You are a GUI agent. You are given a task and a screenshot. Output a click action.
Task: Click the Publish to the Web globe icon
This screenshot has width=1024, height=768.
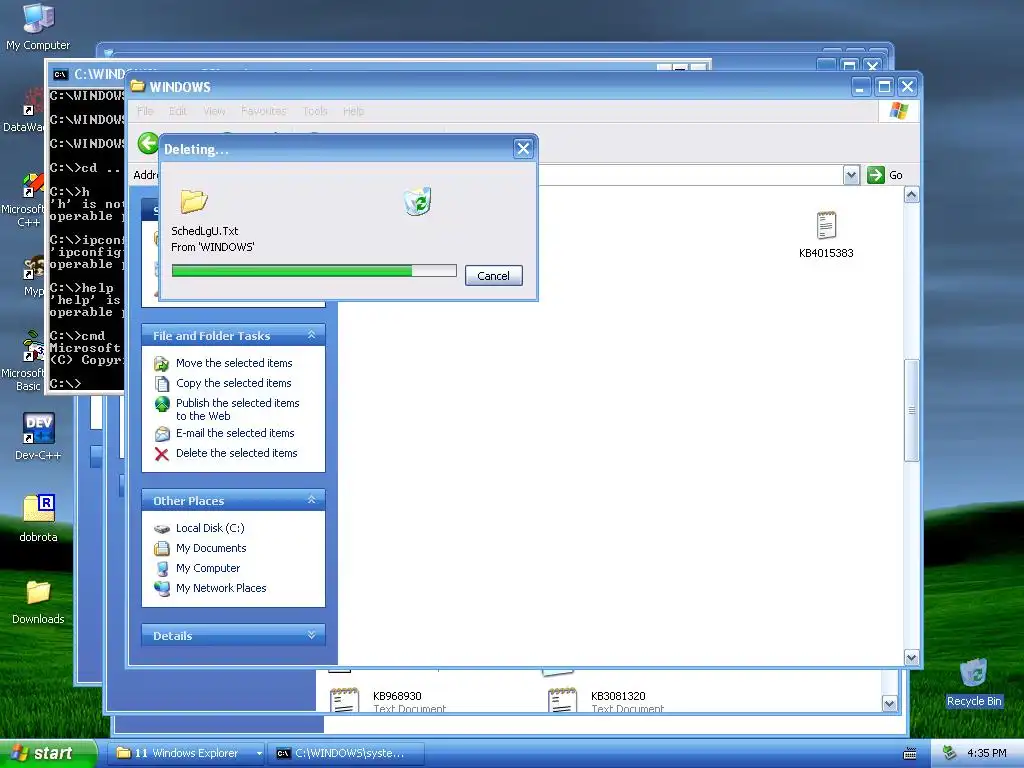click(162, 404)
